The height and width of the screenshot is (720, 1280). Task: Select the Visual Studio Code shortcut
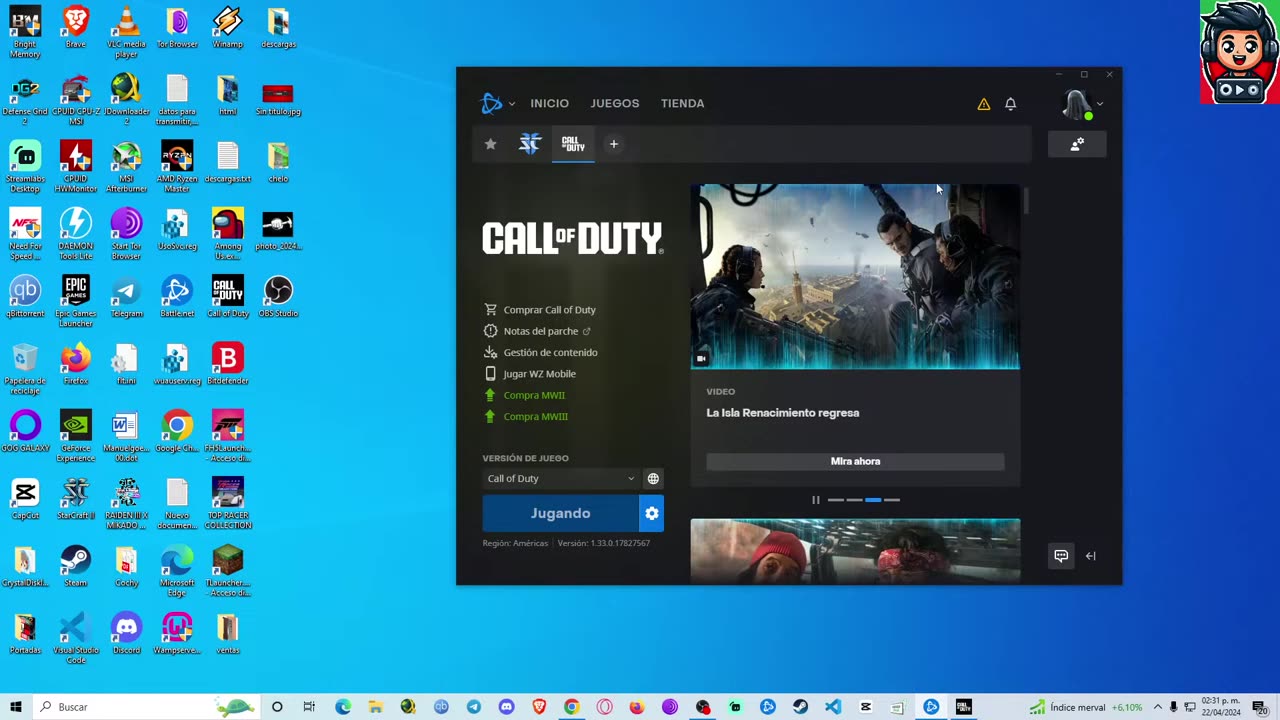(x=76, y=638)
